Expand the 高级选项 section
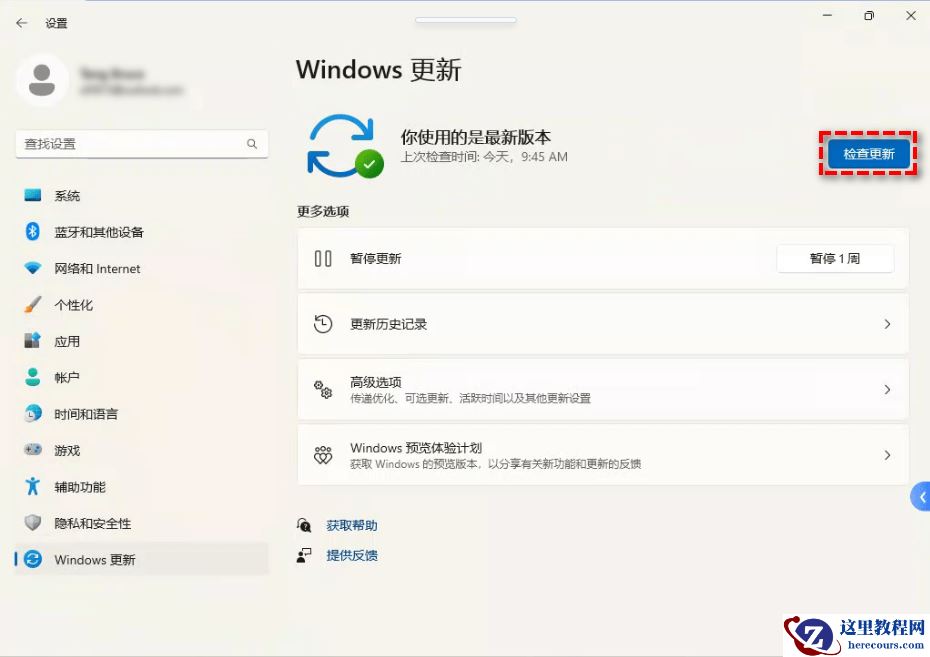Image resolution: width=930 pixels, height=657 pixels. 887,389
